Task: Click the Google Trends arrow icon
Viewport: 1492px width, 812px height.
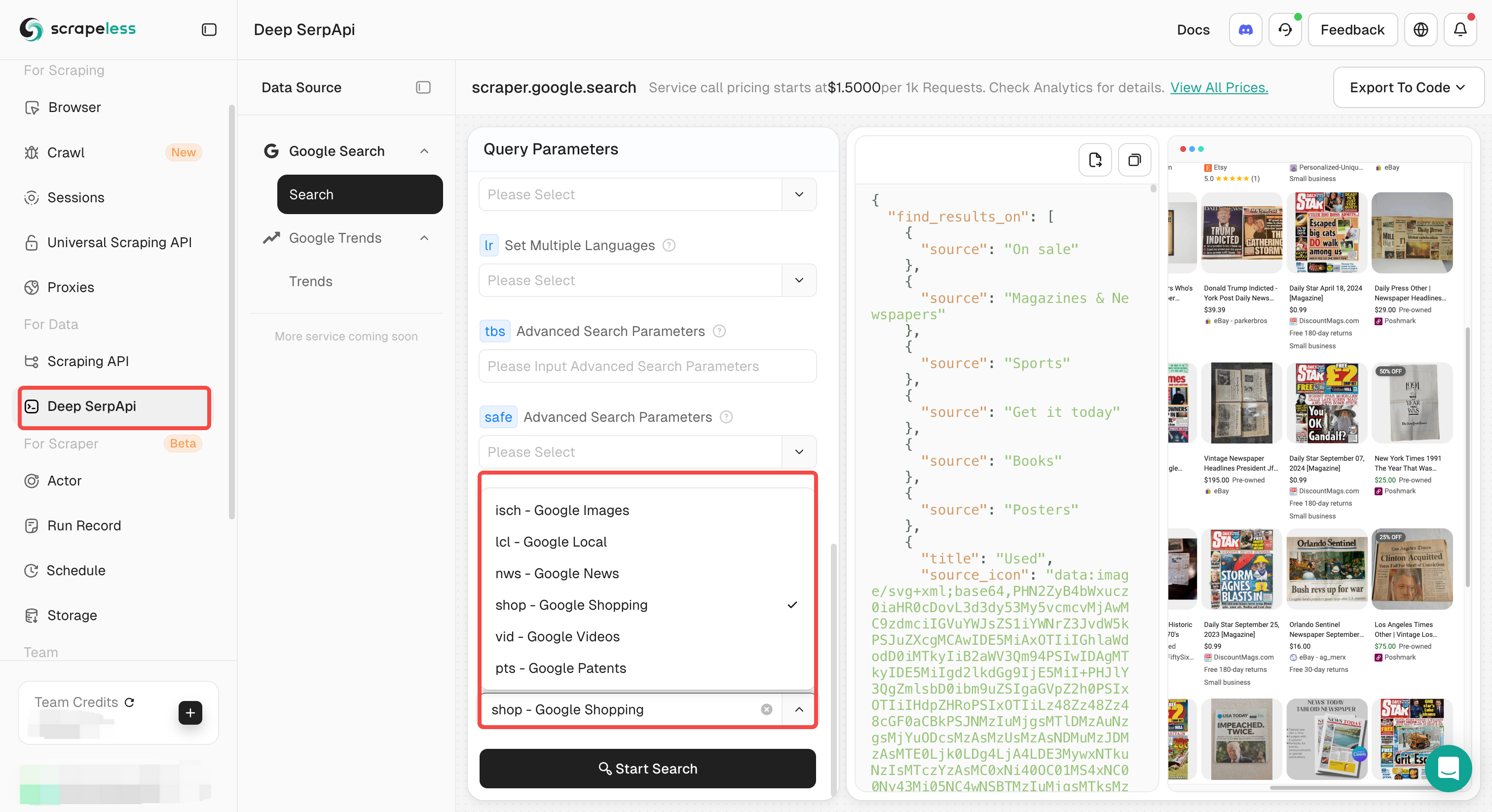Action: tap(271, 238)
